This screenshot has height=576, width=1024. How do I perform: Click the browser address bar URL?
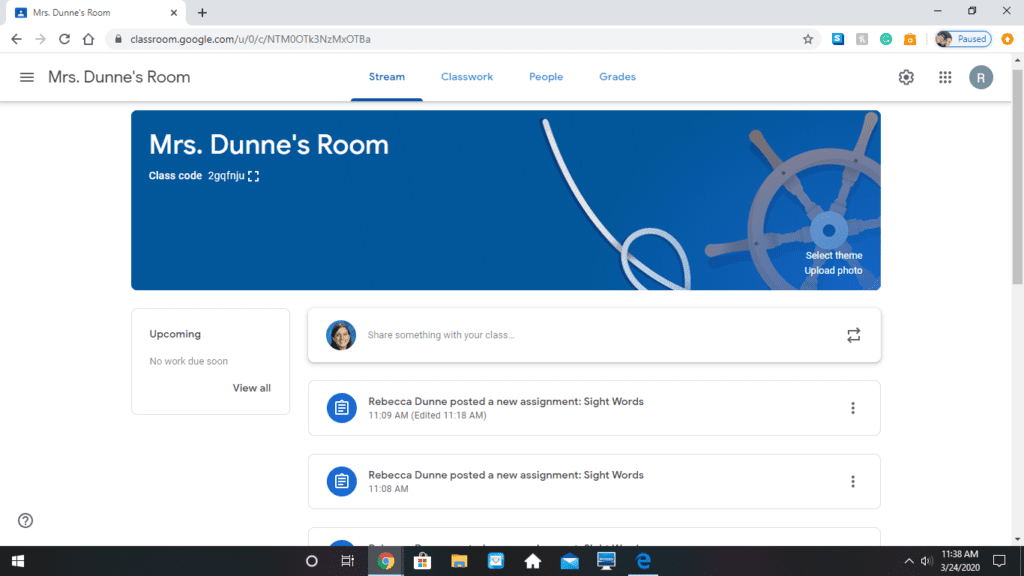250,39
